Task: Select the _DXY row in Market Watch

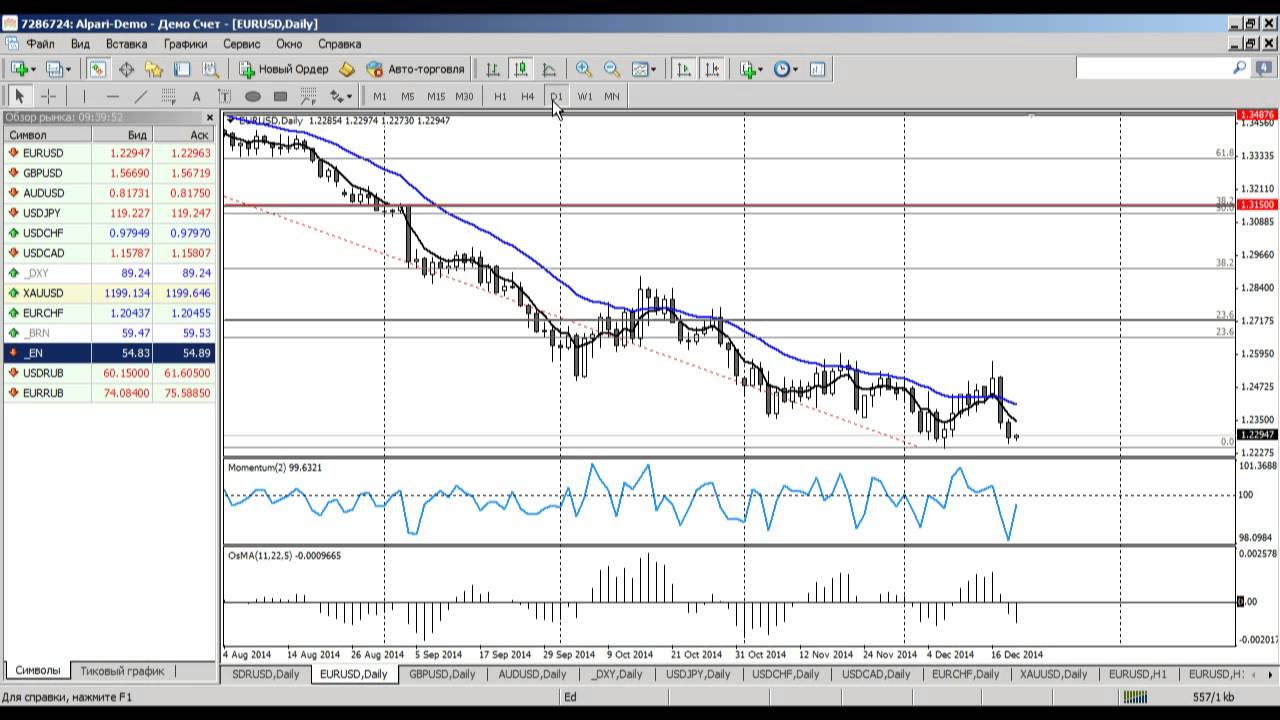Action: click(x=109, y=273)
